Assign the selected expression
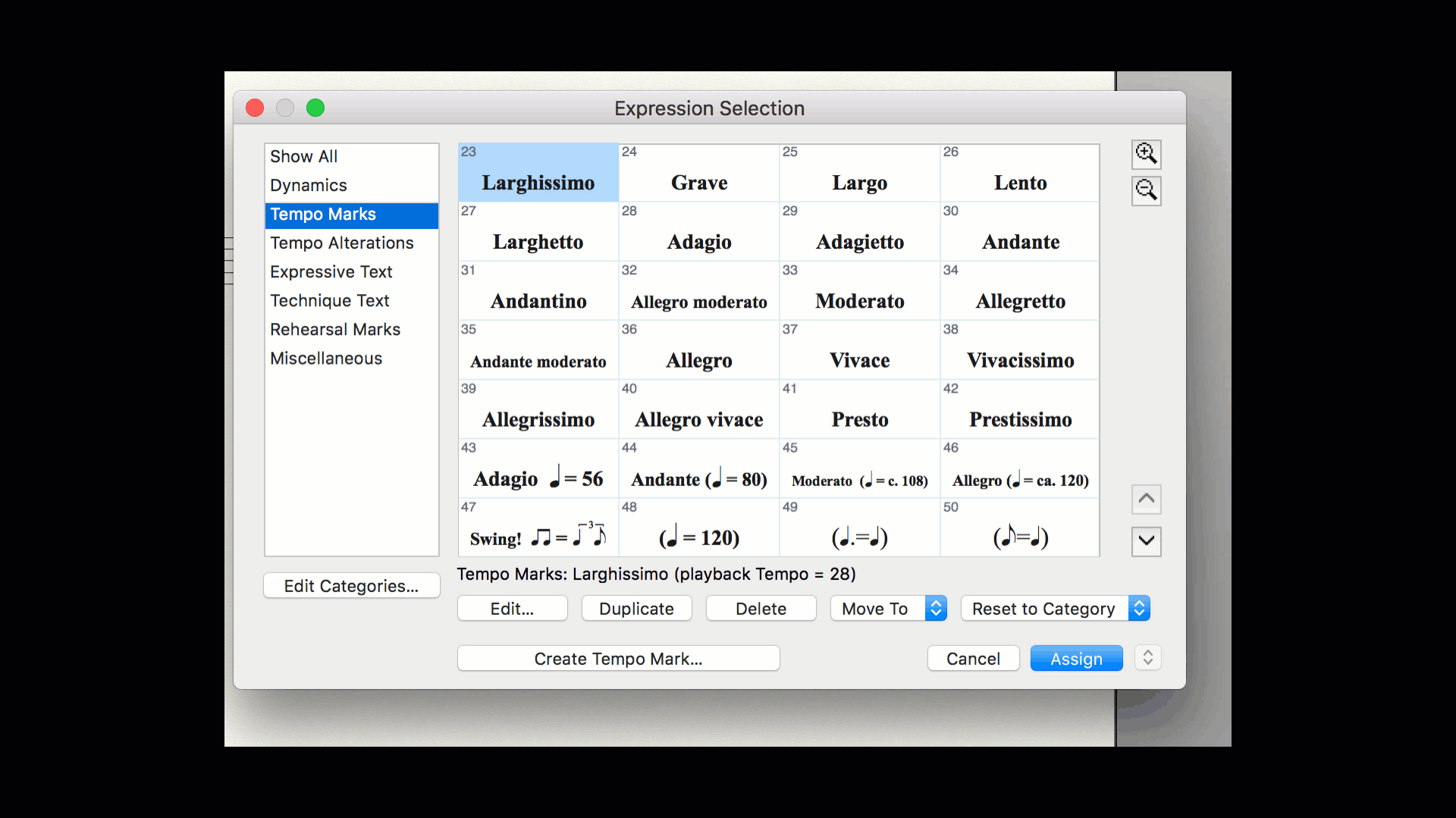The height and width of the screenshot is (818, 1456). (1076, 659)
